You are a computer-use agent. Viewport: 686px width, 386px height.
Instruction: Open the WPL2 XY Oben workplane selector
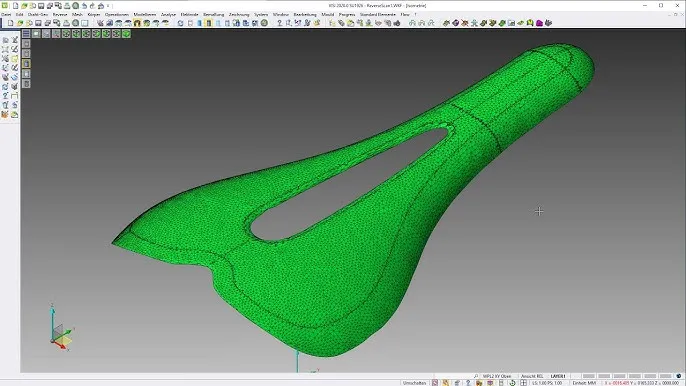click(x=497, y=376)
